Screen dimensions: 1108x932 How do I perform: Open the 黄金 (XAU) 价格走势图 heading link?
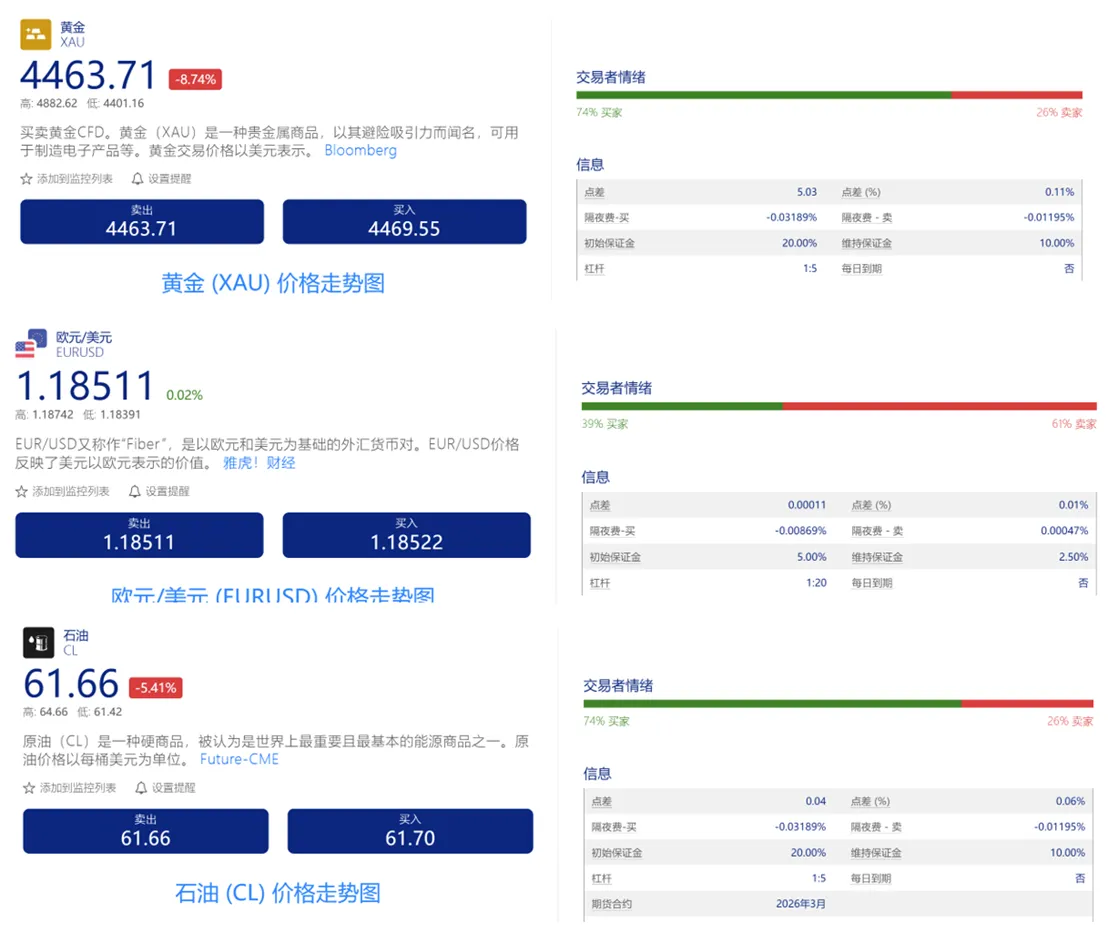[273, 283]
